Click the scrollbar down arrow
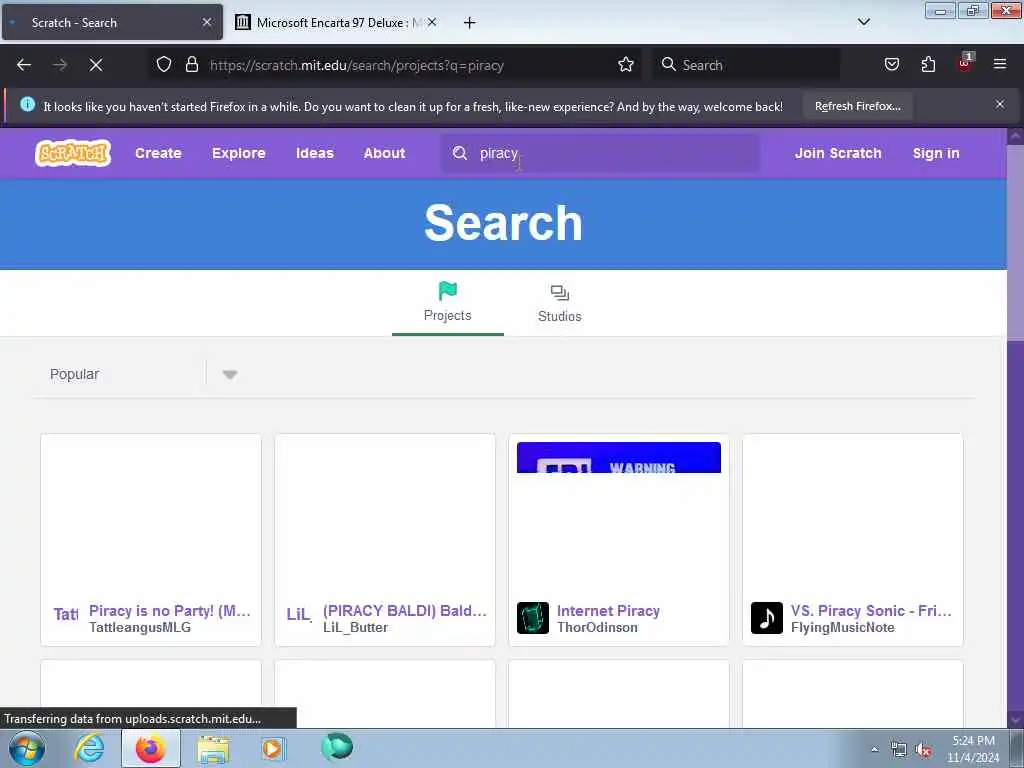The height and width of the screenshot is (768, 1024). coord(1016,720)
